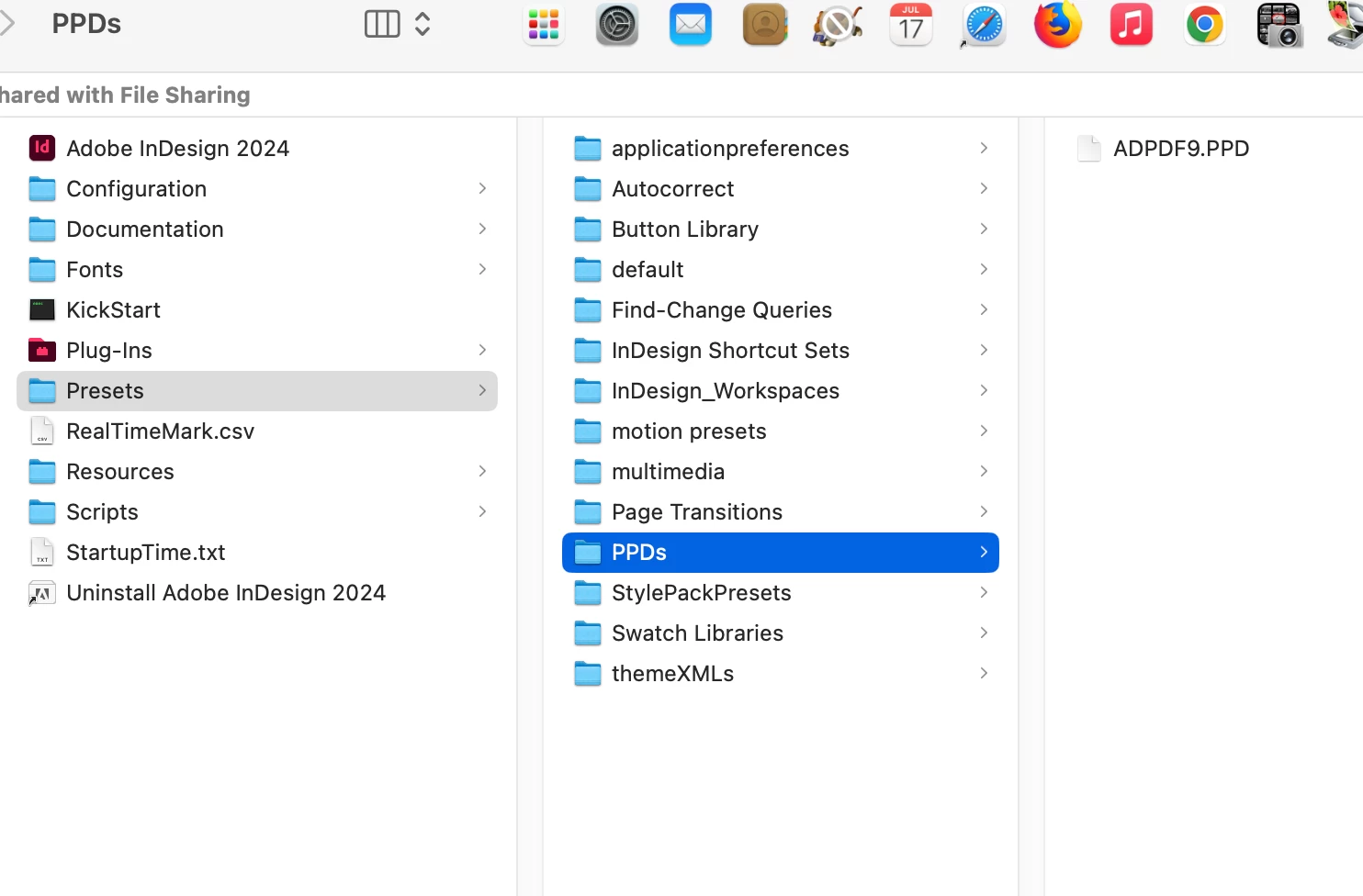
Task: Open the themeXMLs folder
Action: (x=781, y=674)
